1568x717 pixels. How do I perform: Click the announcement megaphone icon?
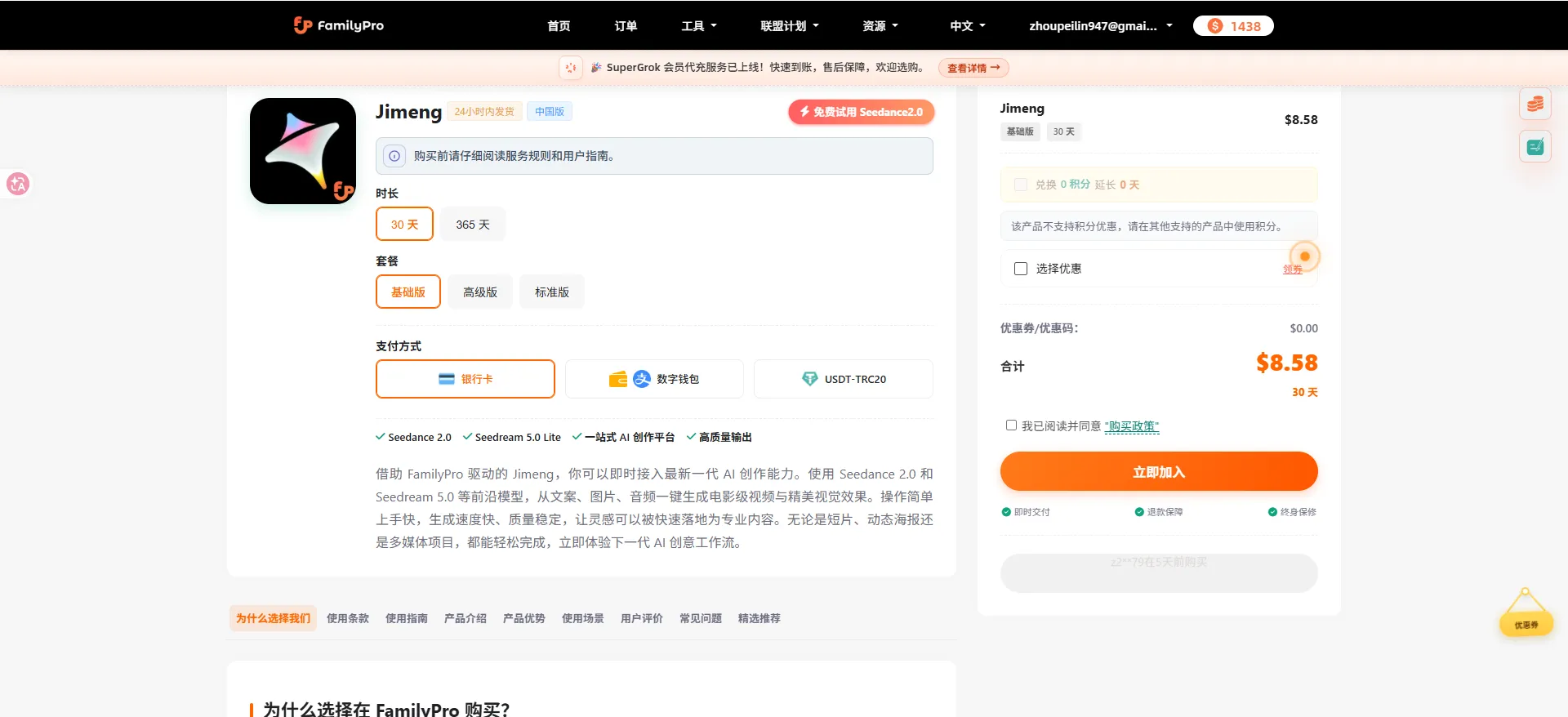pos(571,68)
